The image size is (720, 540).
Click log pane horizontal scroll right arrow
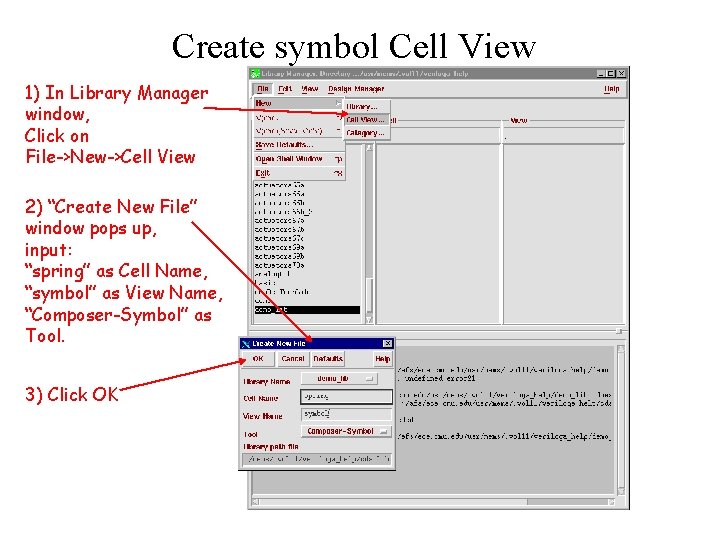pos(611,502)
